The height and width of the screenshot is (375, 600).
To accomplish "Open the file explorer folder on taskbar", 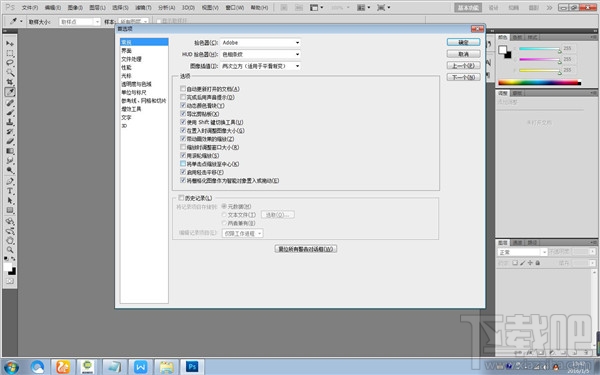I will 166,367.
